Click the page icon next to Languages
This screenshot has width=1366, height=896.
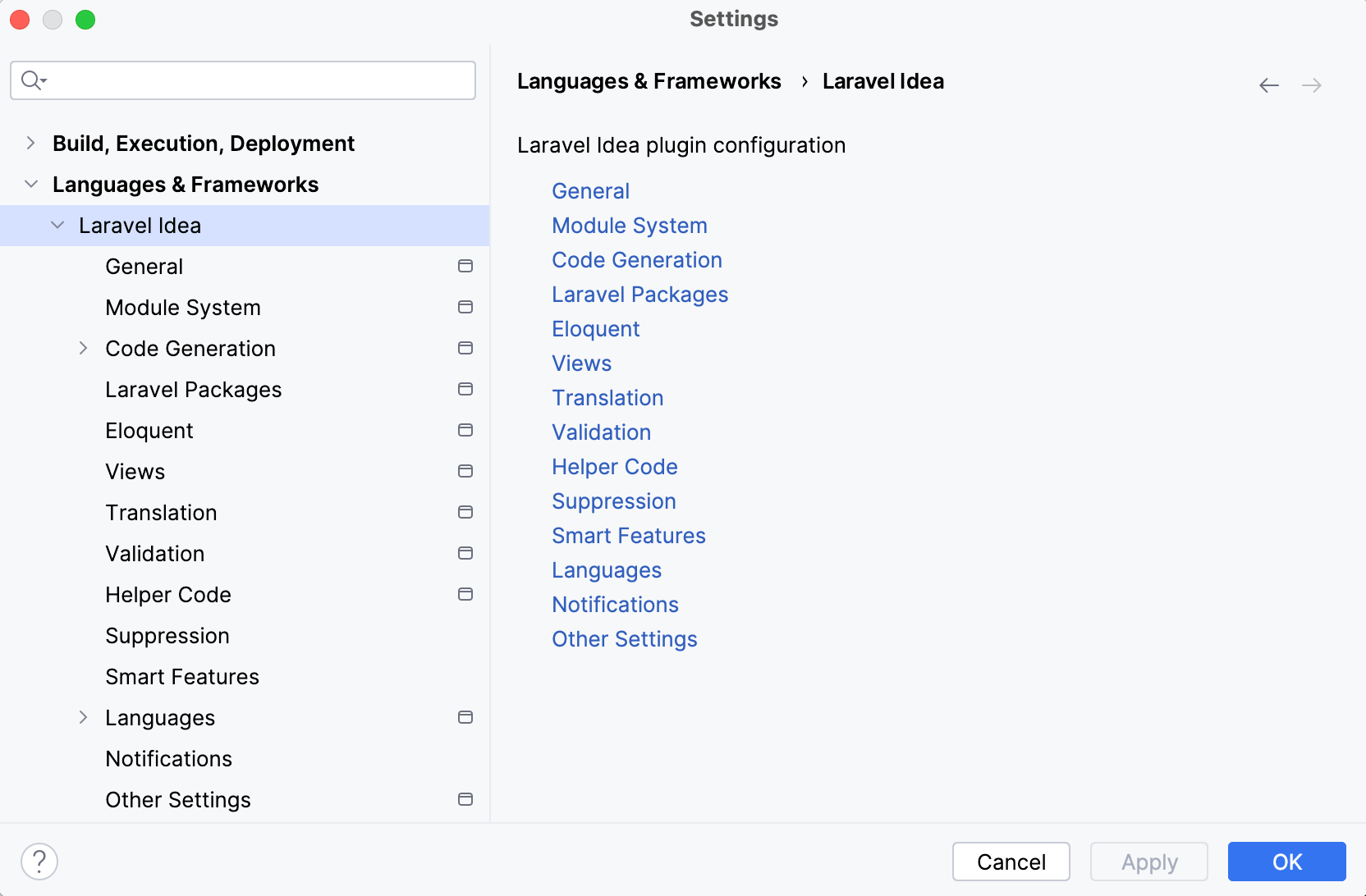[x=465, y=717]
